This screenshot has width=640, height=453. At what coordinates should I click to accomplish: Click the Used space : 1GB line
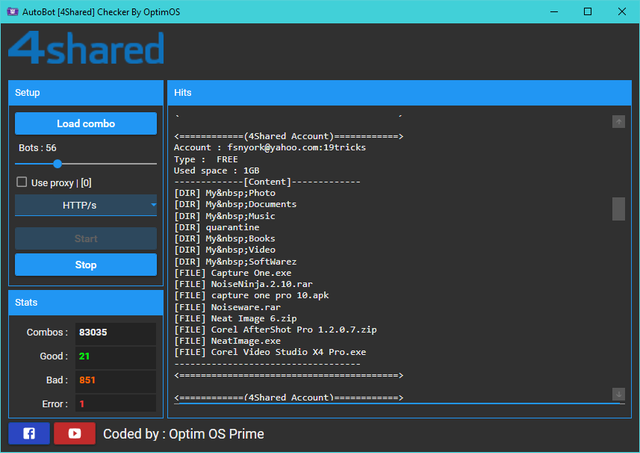217,171
